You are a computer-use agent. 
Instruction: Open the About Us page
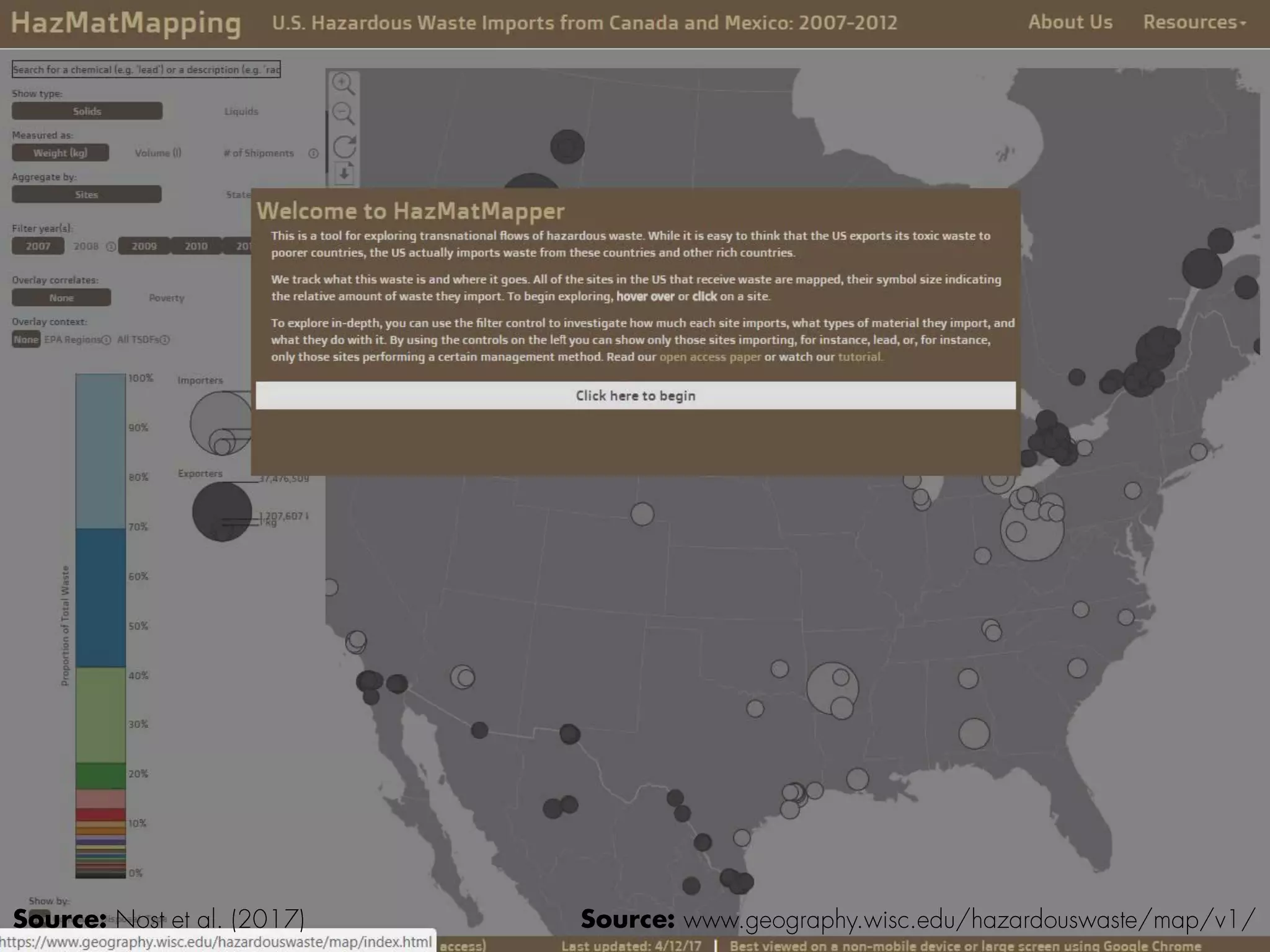[1070, 22]
